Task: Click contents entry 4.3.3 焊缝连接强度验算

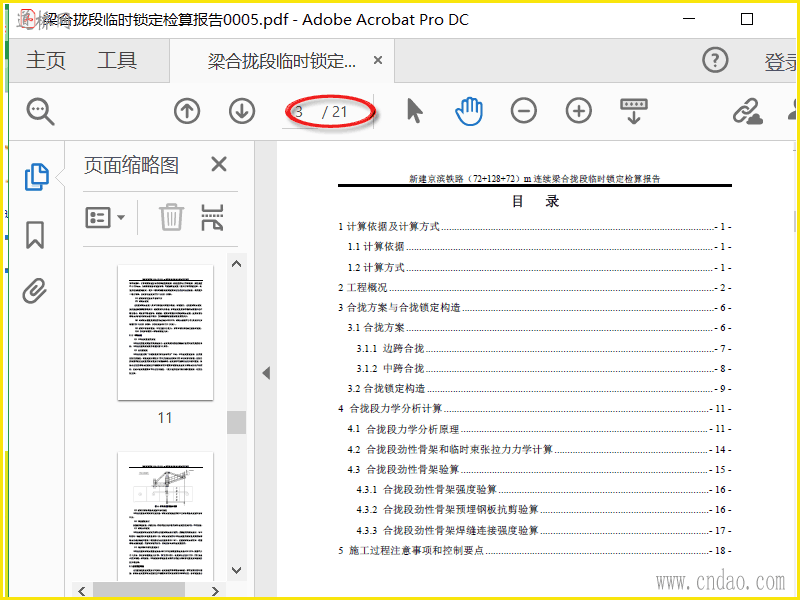Action: click(544, 531)
